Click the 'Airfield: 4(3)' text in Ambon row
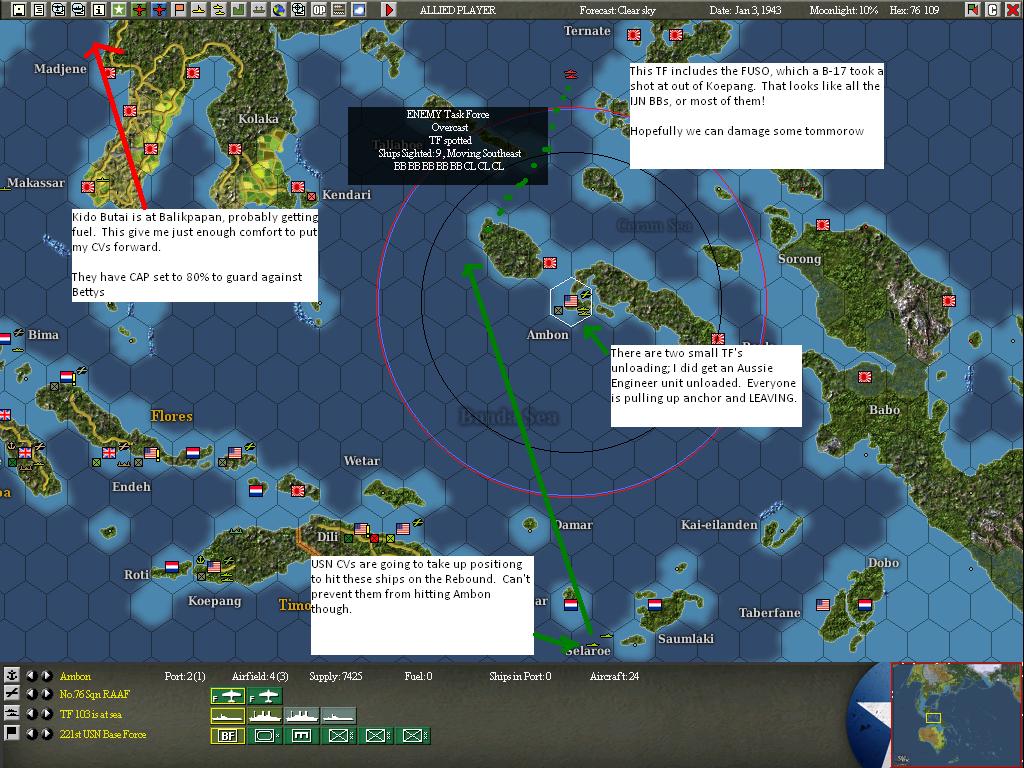Screen dimensions: 1024x768 (x=260, y=676)
